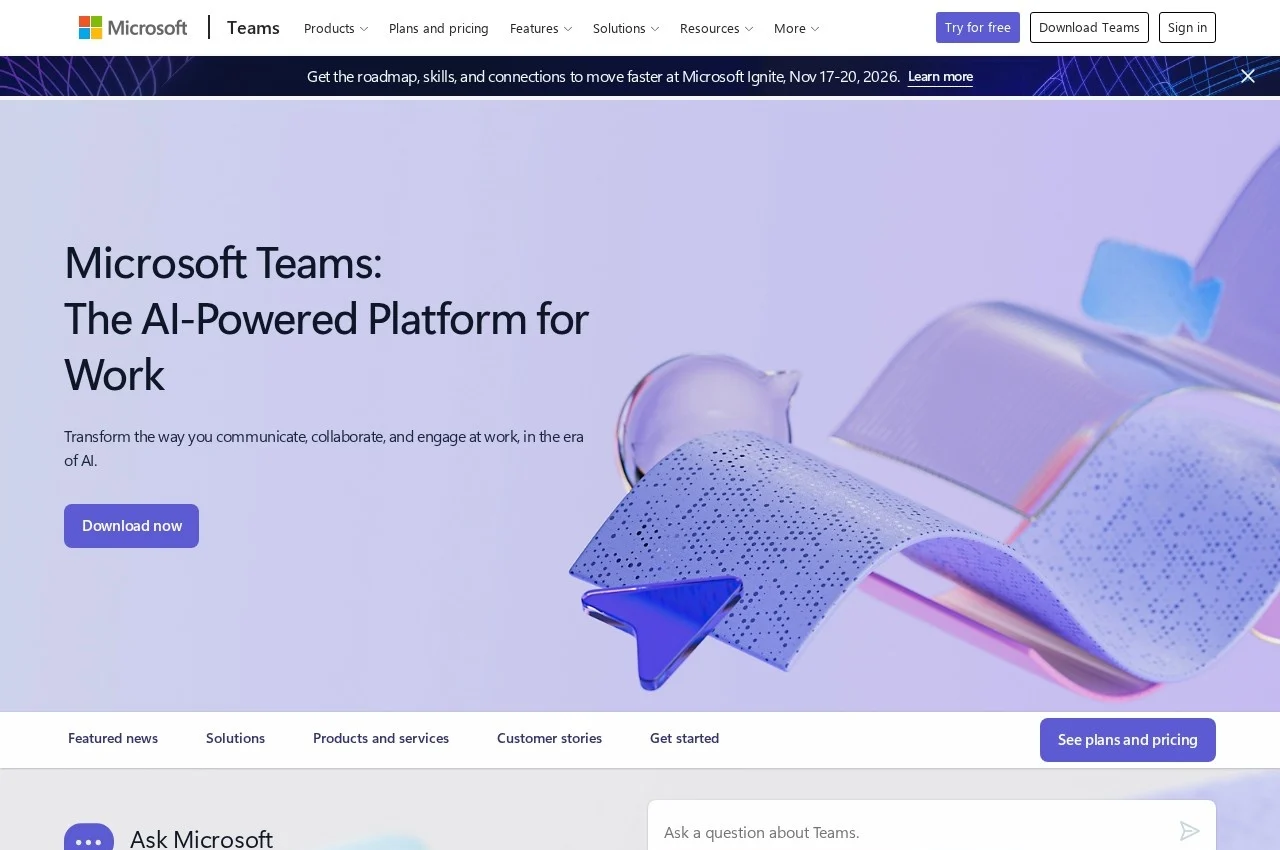Expand the Products dropdown menu
The height and width of the screenshot is (850, 1280).
click(x=336, y=28)
